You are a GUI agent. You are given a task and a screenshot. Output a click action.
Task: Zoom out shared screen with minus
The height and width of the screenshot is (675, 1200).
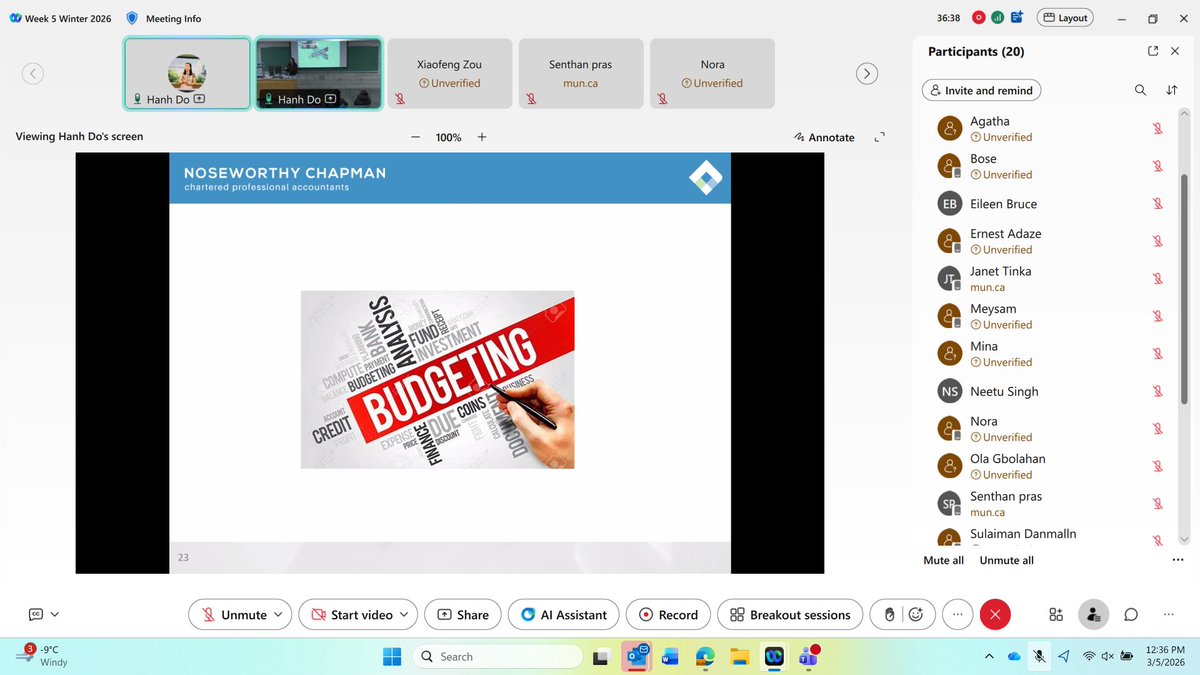coord(416,137)
